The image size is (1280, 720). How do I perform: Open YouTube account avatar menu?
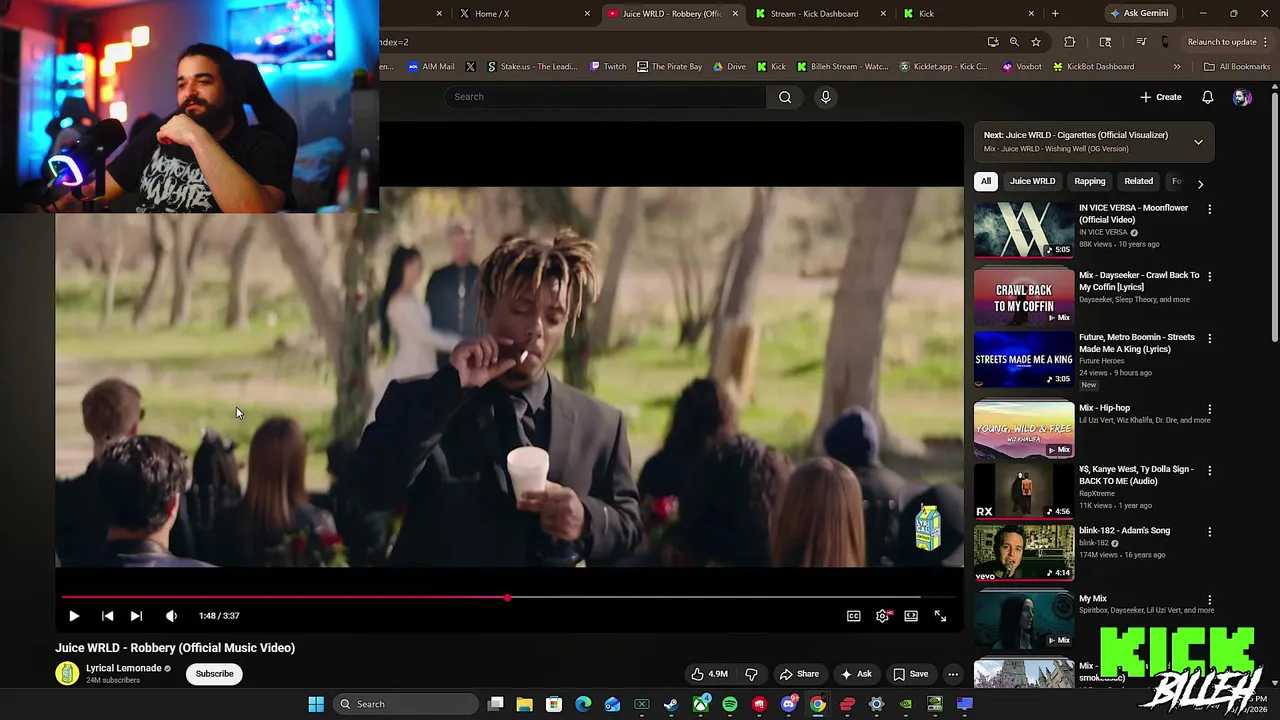click(x=1242, y=97)
